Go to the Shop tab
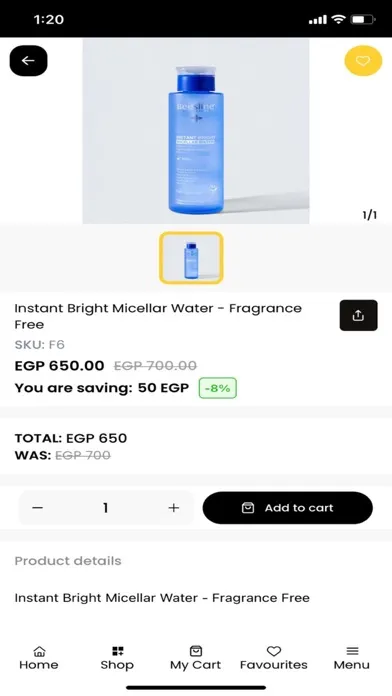 [x=117, y=658]
